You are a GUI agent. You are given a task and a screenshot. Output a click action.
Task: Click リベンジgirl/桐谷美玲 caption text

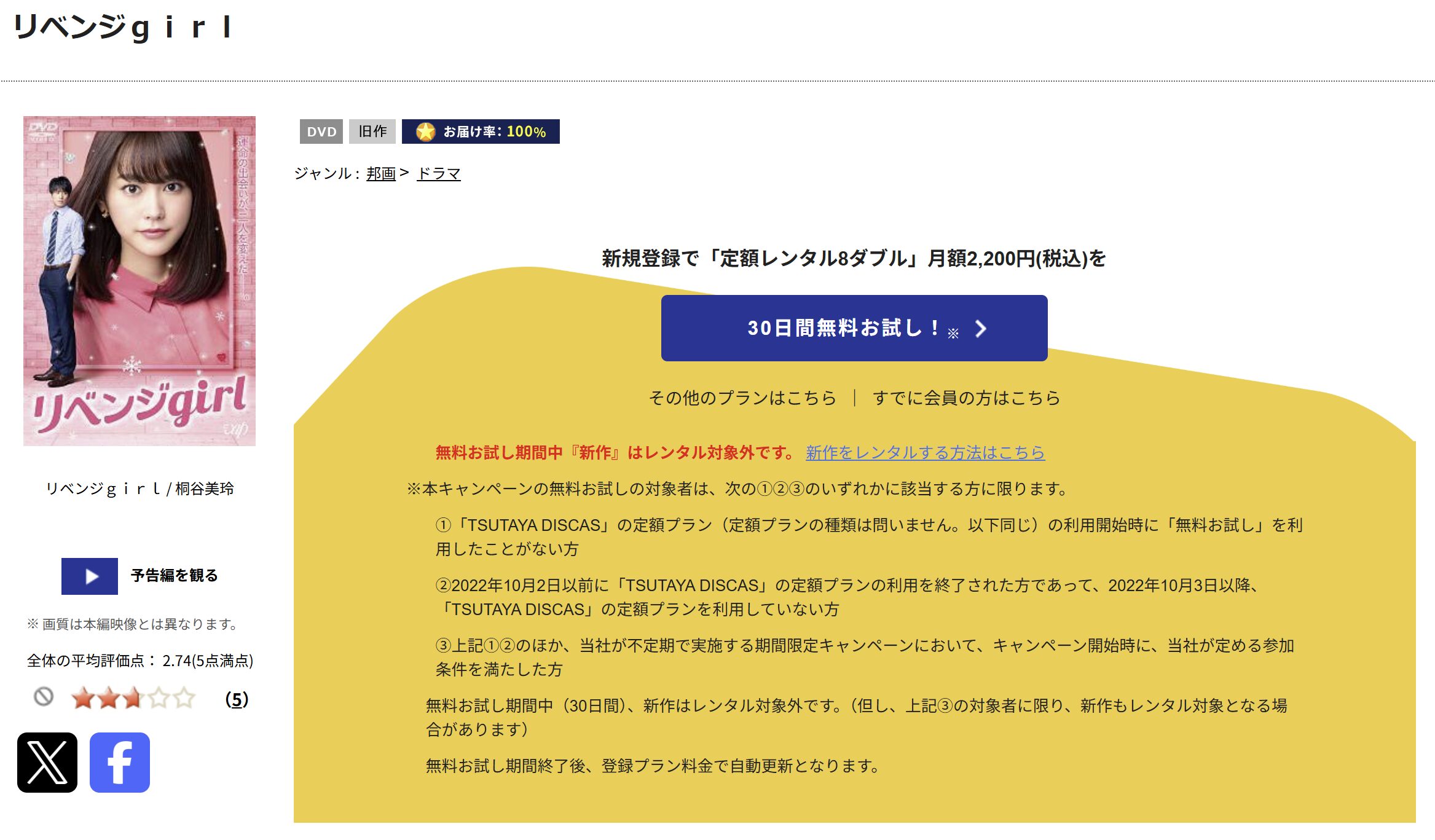pyautogui.click(x=140, y=489)
